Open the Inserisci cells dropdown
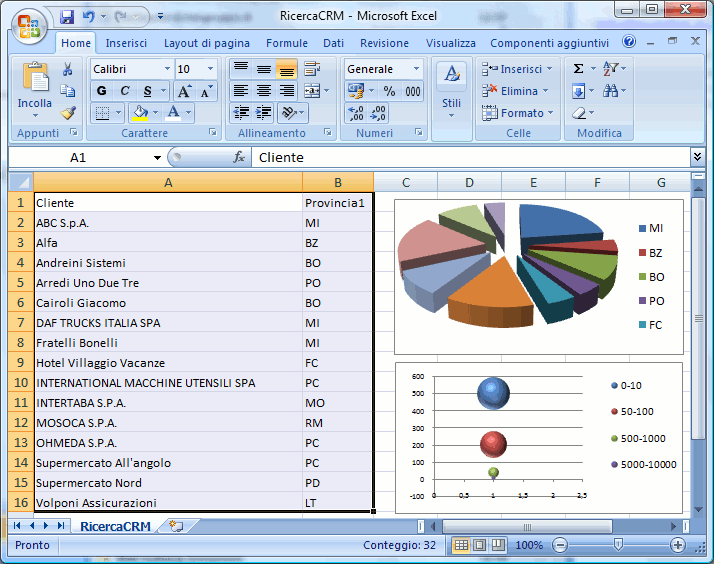 coord(550,69)
